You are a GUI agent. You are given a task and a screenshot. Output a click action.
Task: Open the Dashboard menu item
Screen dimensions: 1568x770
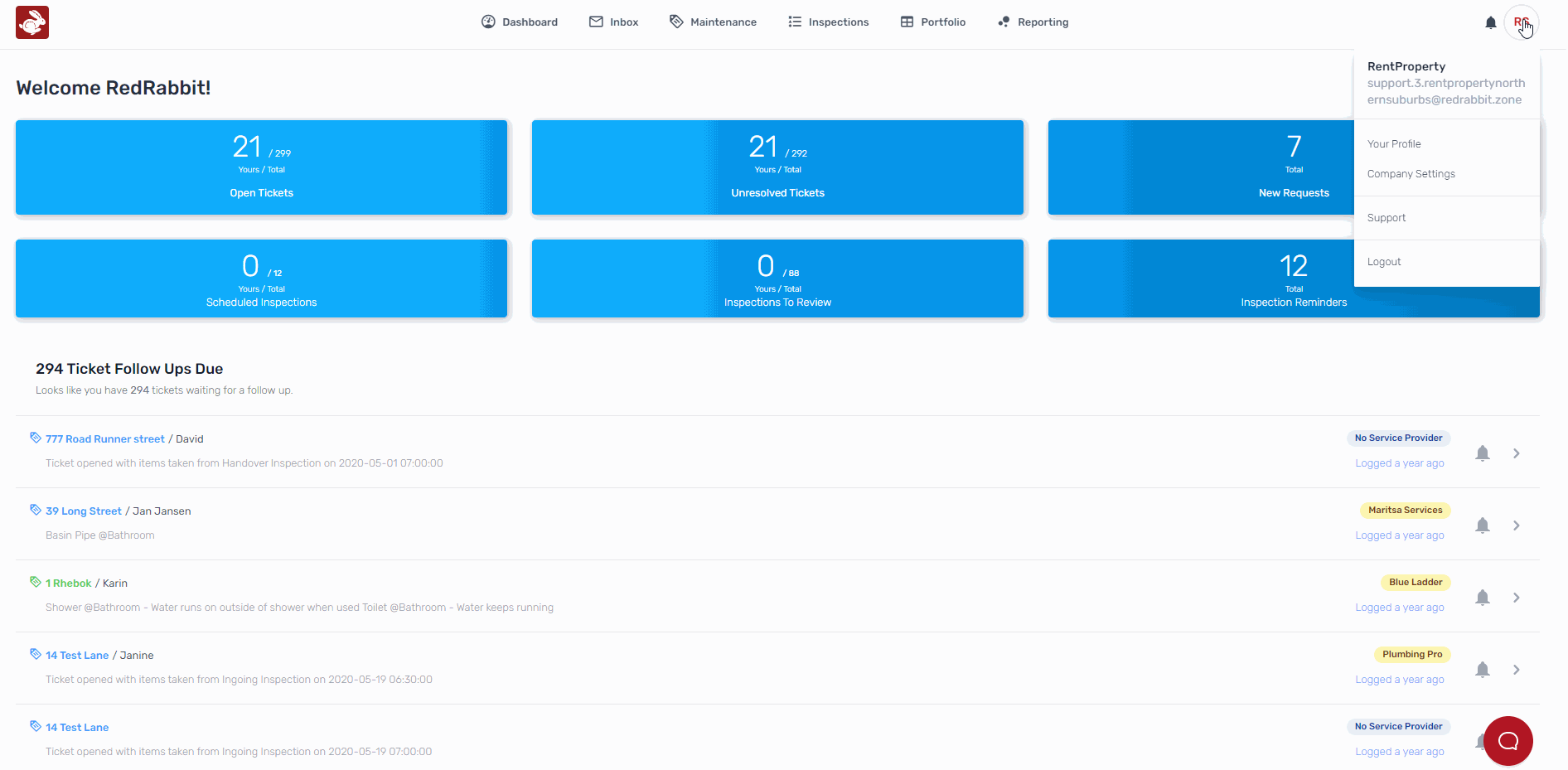coord(520,22)
